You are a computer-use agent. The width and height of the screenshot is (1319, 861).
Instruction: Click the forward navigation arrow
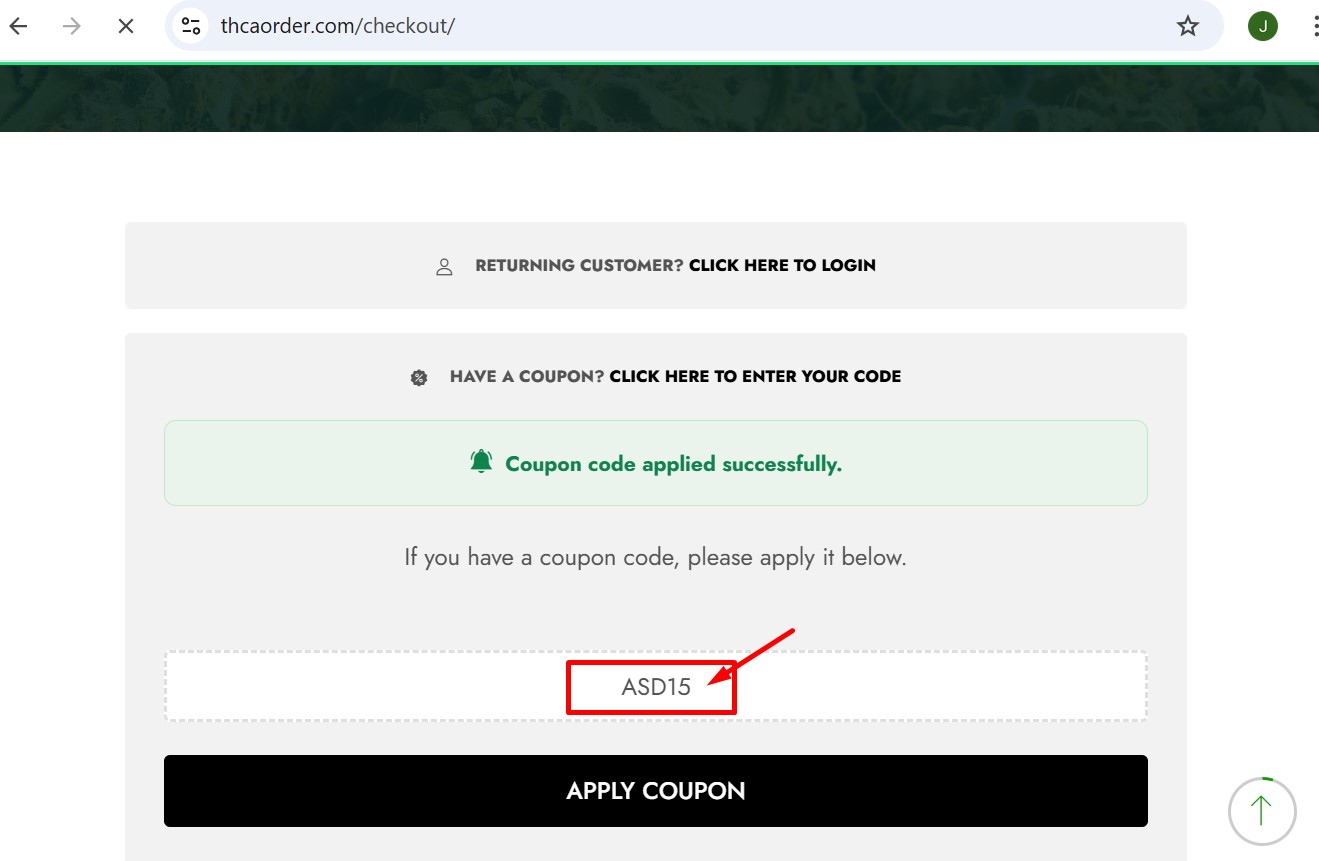coord(70,26)
